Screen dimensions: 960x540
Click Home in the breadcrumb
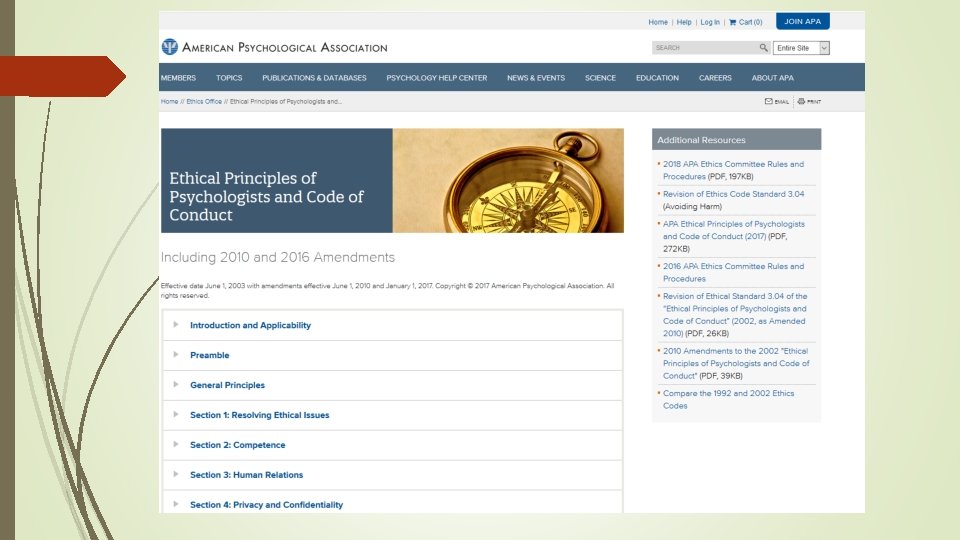[x=169, y=102]
